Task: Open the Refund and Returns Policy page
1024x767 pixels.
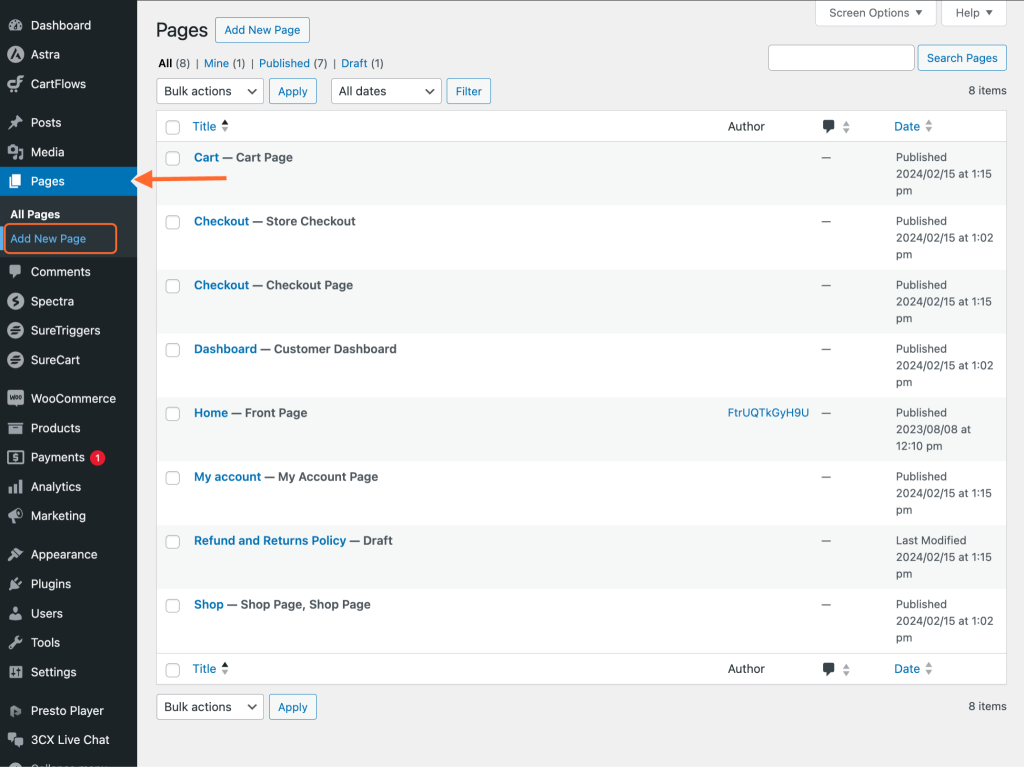Action: tap(270, 541)
